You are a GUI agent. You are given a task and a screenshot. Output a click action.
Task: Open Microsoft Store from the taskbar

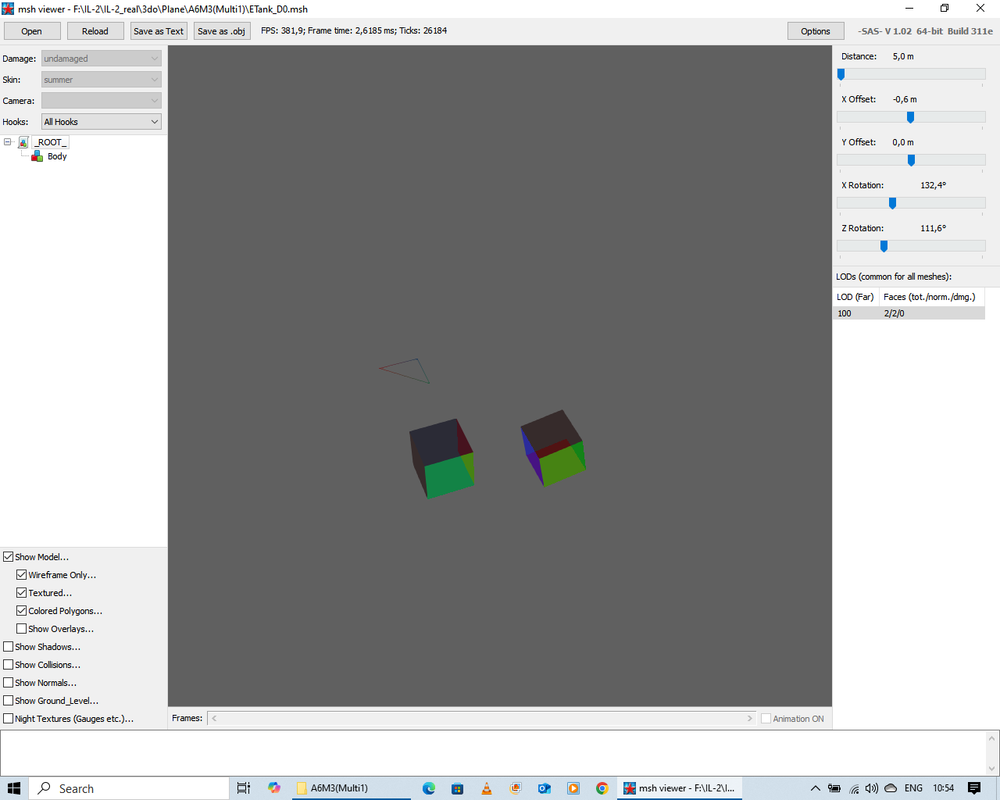(457, 789)
